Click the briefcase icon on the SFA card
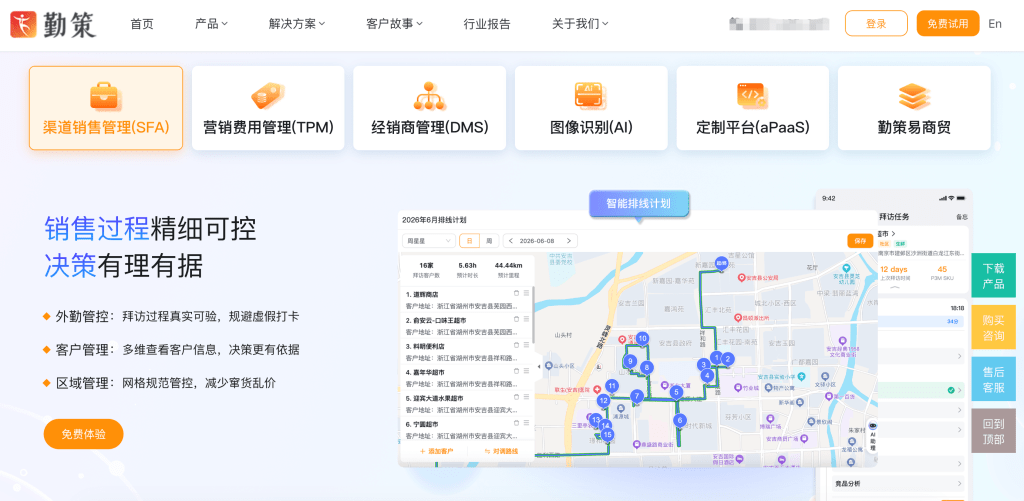 [106, 96]
